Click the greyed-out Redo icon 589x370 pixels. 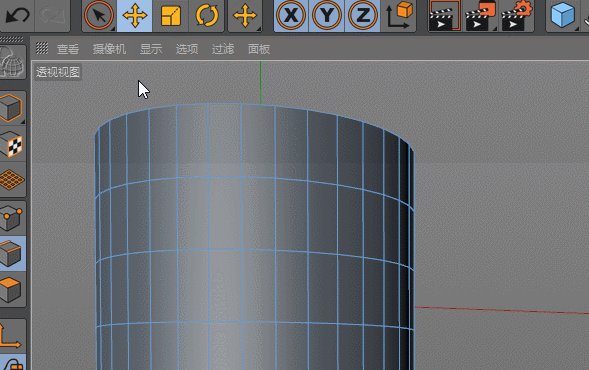[52, 15]
